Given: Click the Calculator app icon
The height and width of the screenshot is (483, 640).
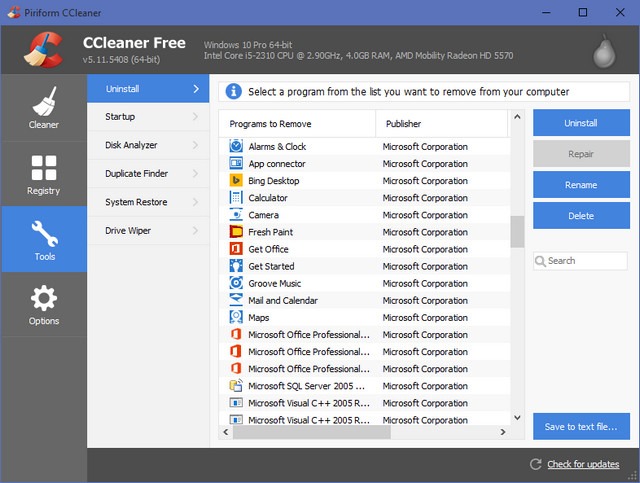Looking at the screenshot, I should [236, 198].
